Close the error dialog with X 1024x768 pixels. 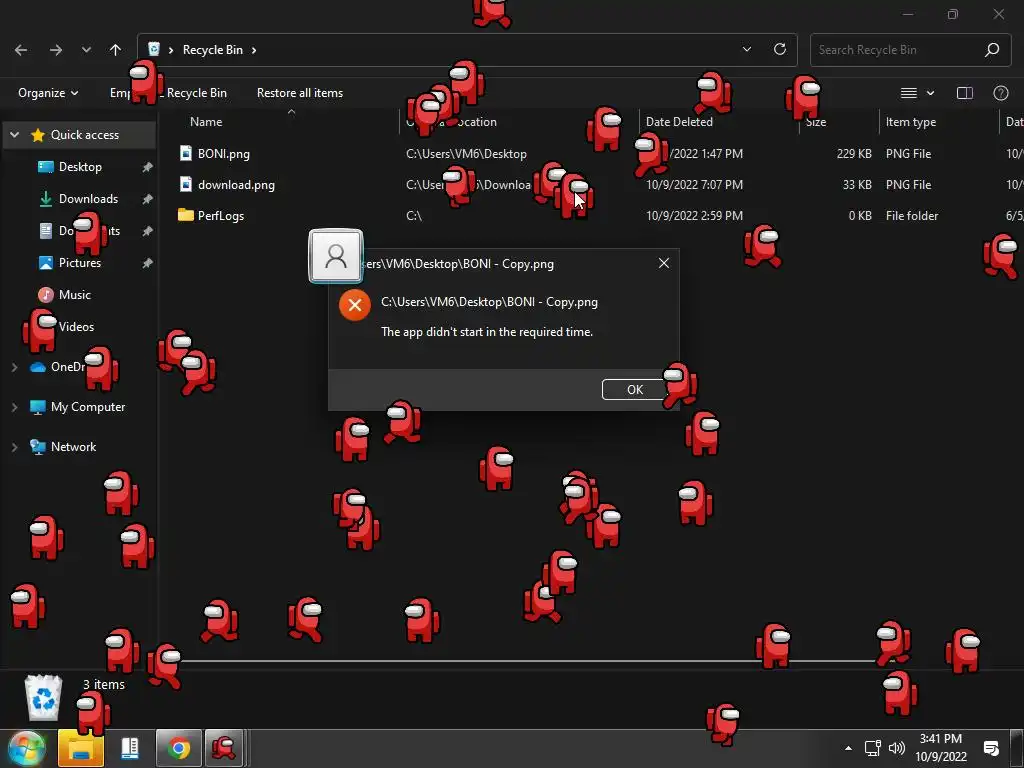tap(664, 263)
